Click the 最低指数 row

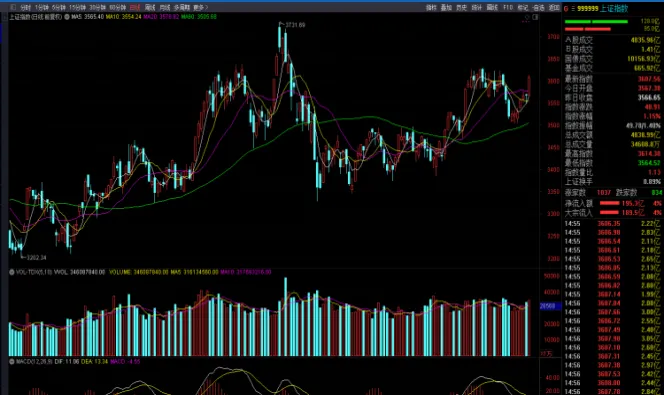612,163
